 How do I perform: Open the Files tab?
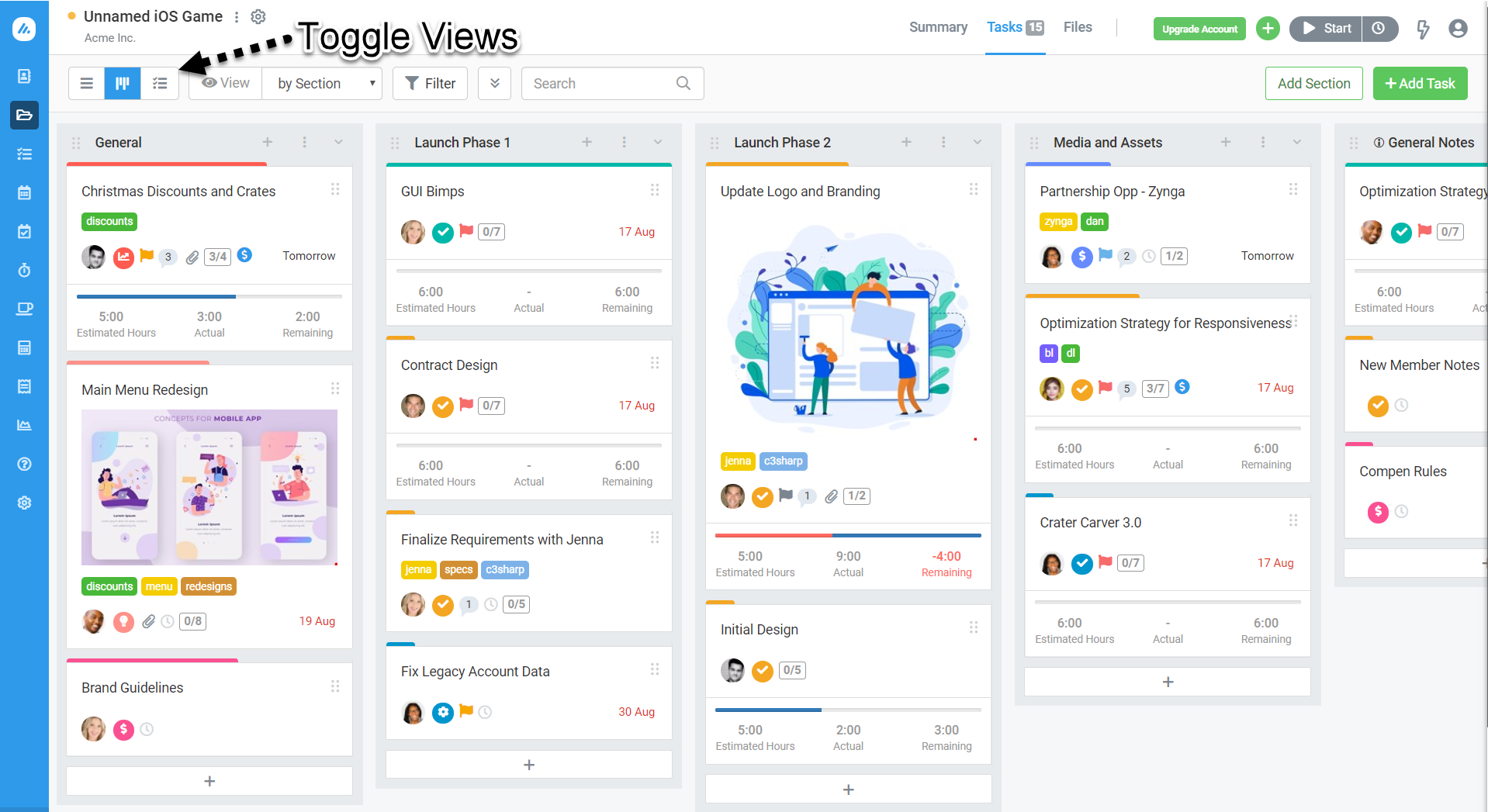click(x=1077, y=27)
